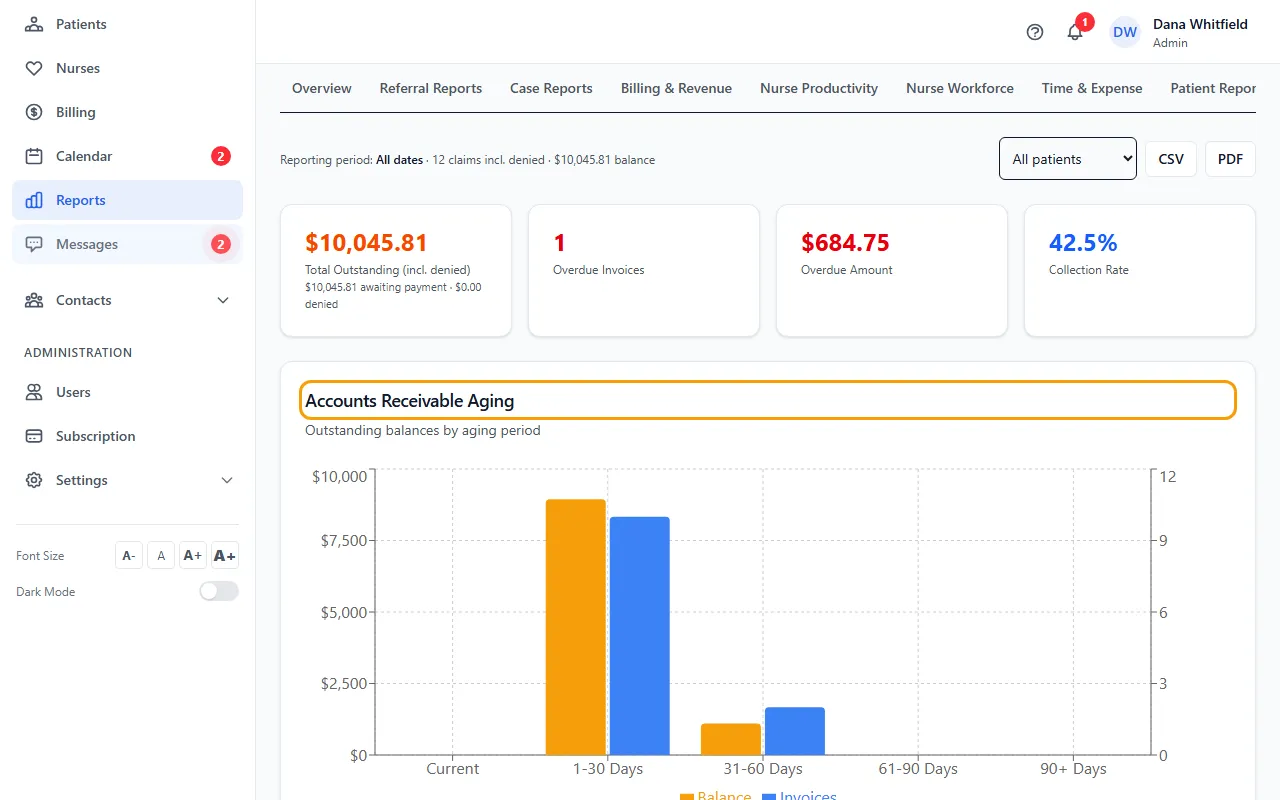The image size is (1280, 800).
Task: Click the Patients sidebar icon
Action: [x=34, y=24]
